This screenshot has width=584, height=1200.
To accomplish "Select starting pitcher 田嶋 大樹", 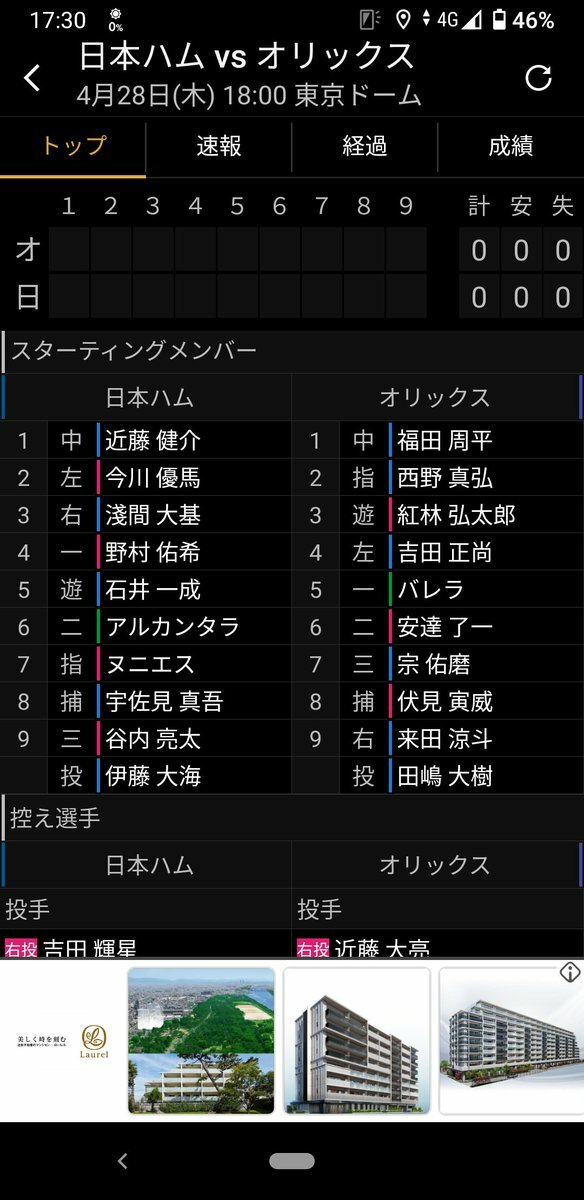I will pos(445,776).
